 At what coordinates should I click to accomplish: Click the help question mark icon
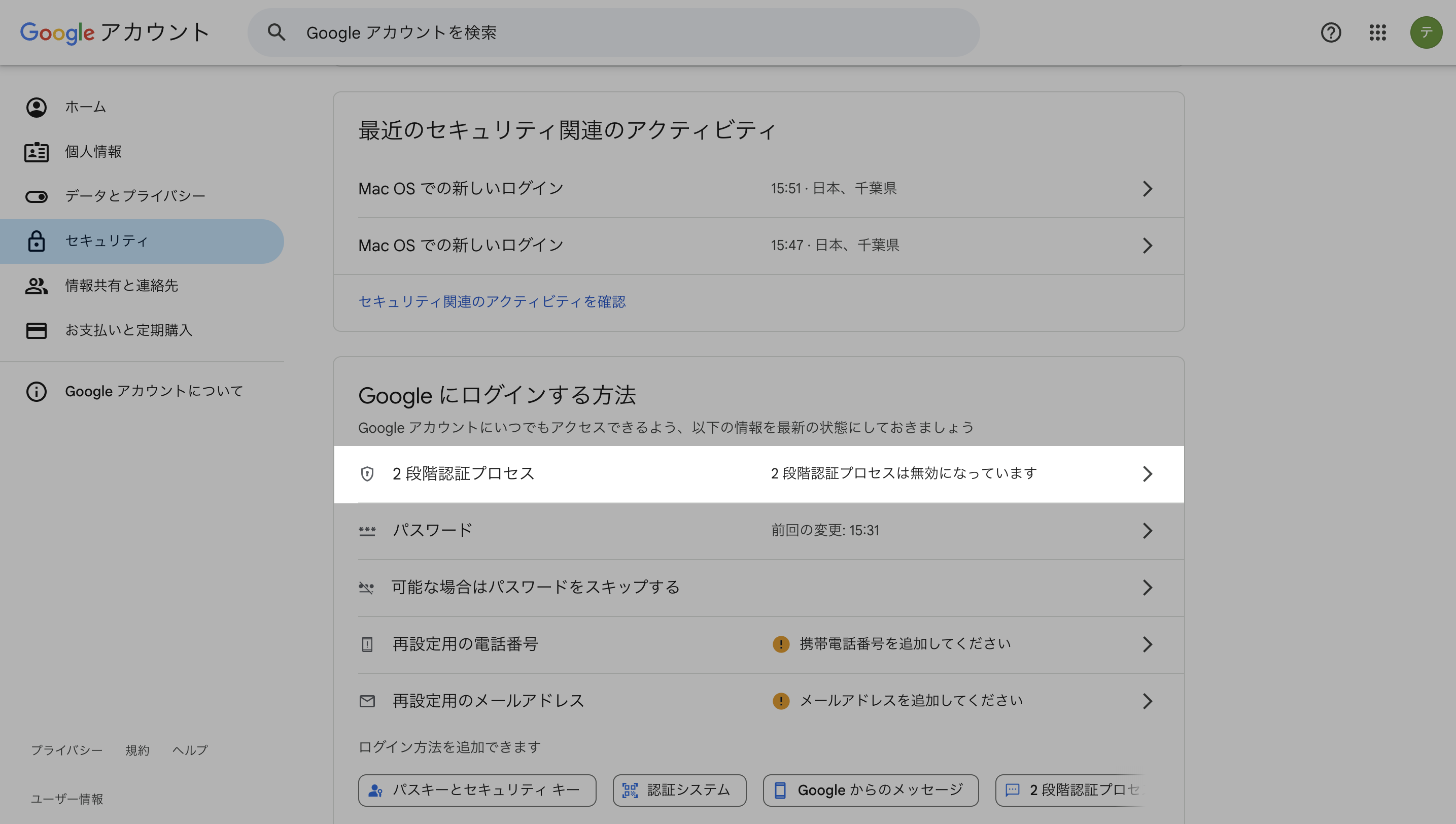coord(1330,32)
